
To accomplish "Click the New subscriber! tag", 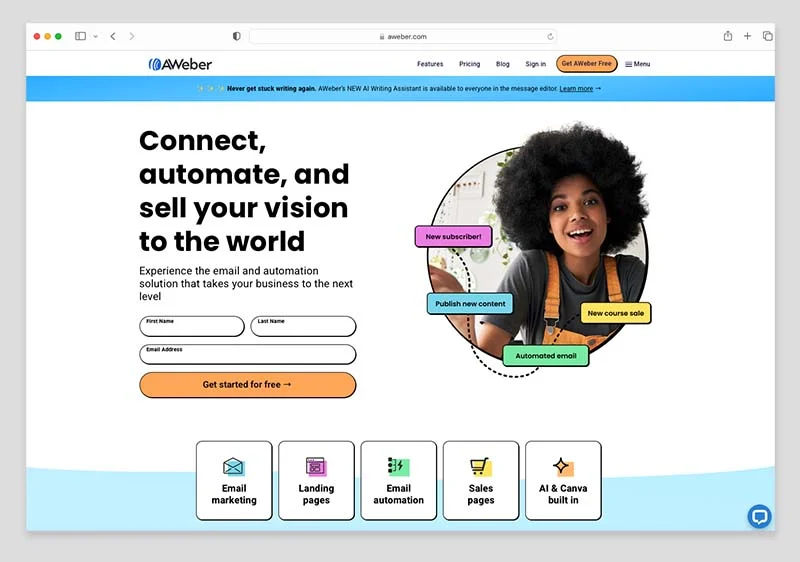I will pyautogui.click(x=454, y=237).
